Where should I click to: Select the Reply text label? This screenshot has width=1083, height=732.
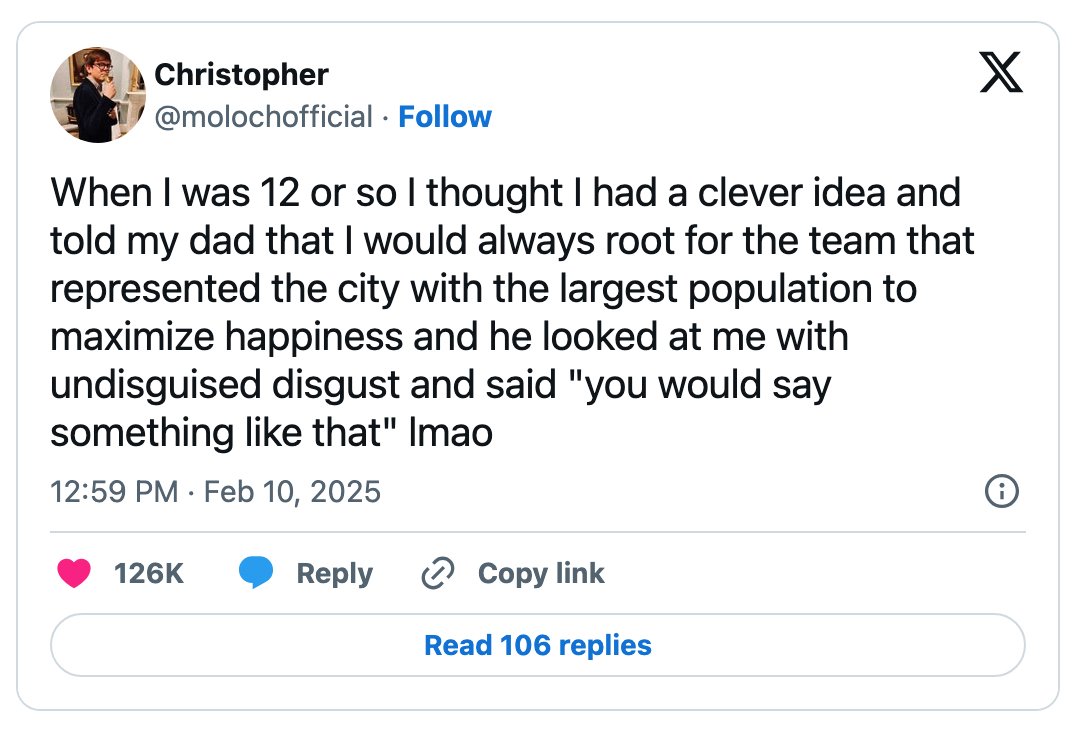click(x=334, y=573)
